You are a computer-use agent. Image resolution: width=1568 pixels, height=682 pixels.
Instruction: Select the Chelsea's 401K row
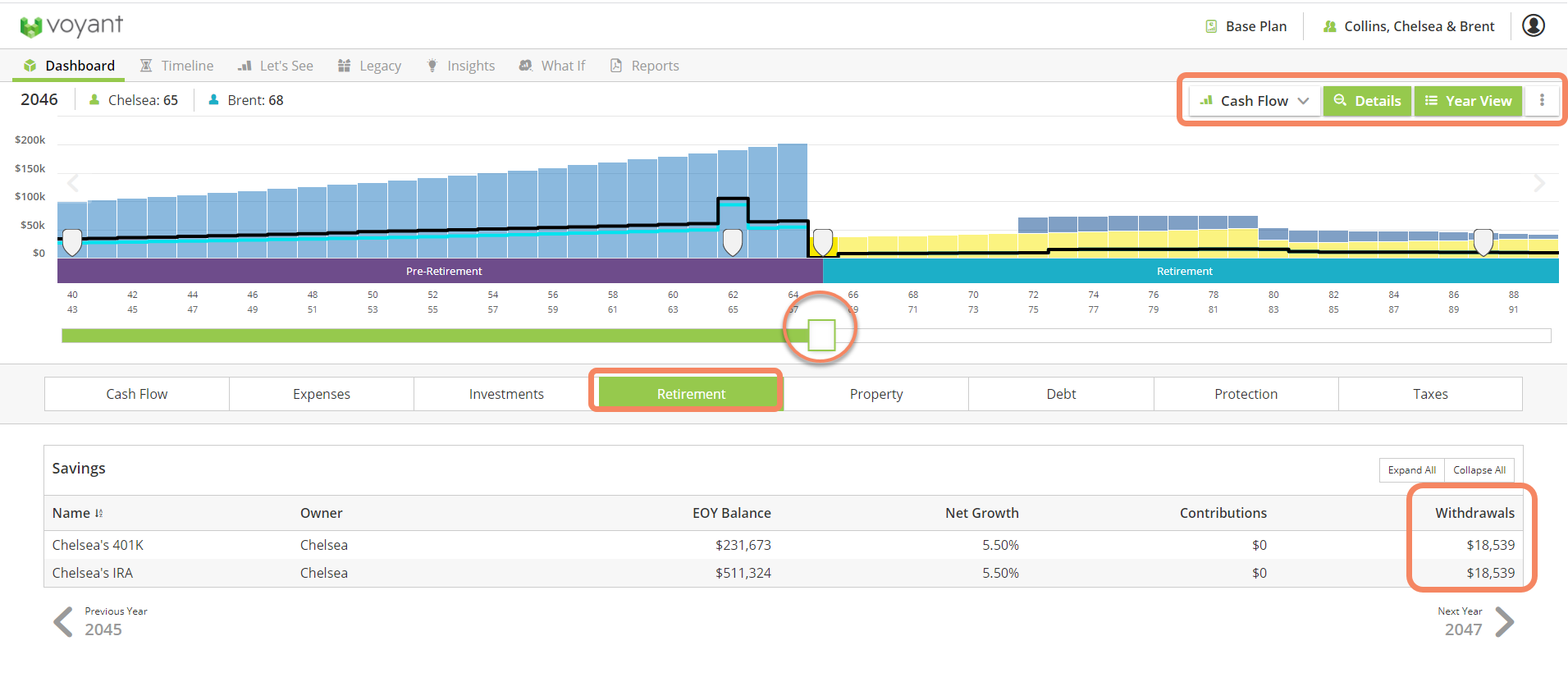[784, 545]
